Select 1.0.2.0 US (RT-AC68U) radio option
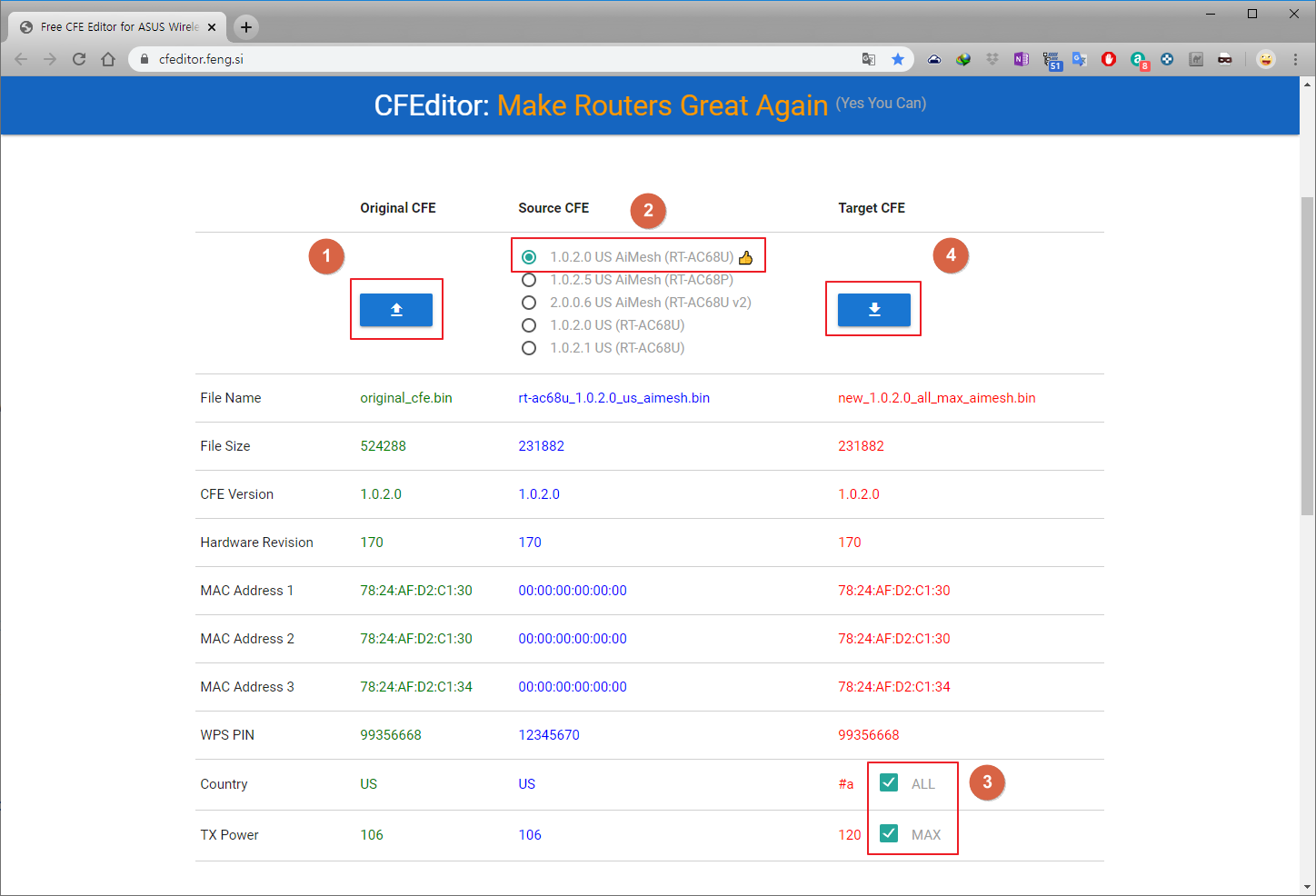The height and width of the screenshot is (896, 1316). click(529, 325)
